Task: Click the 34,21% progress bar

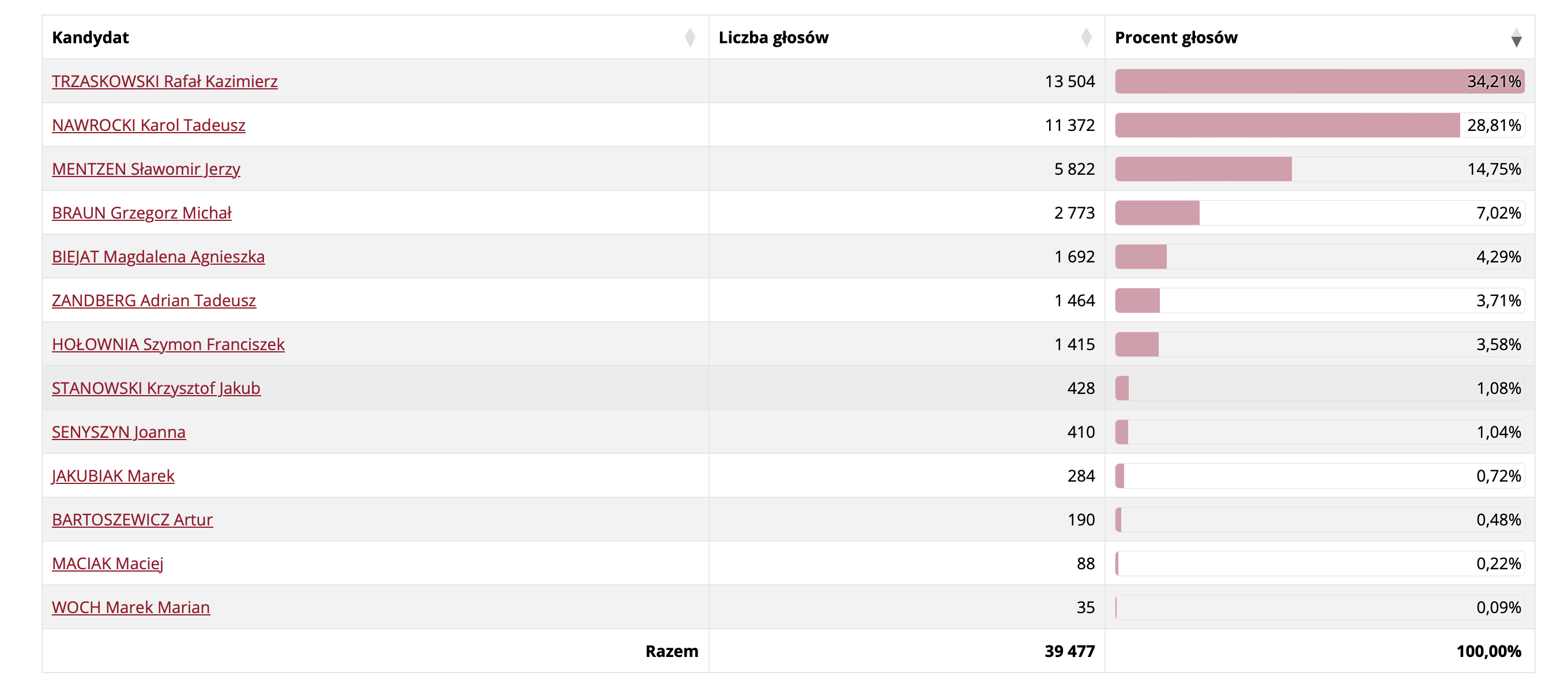Action: (1320, 81)
